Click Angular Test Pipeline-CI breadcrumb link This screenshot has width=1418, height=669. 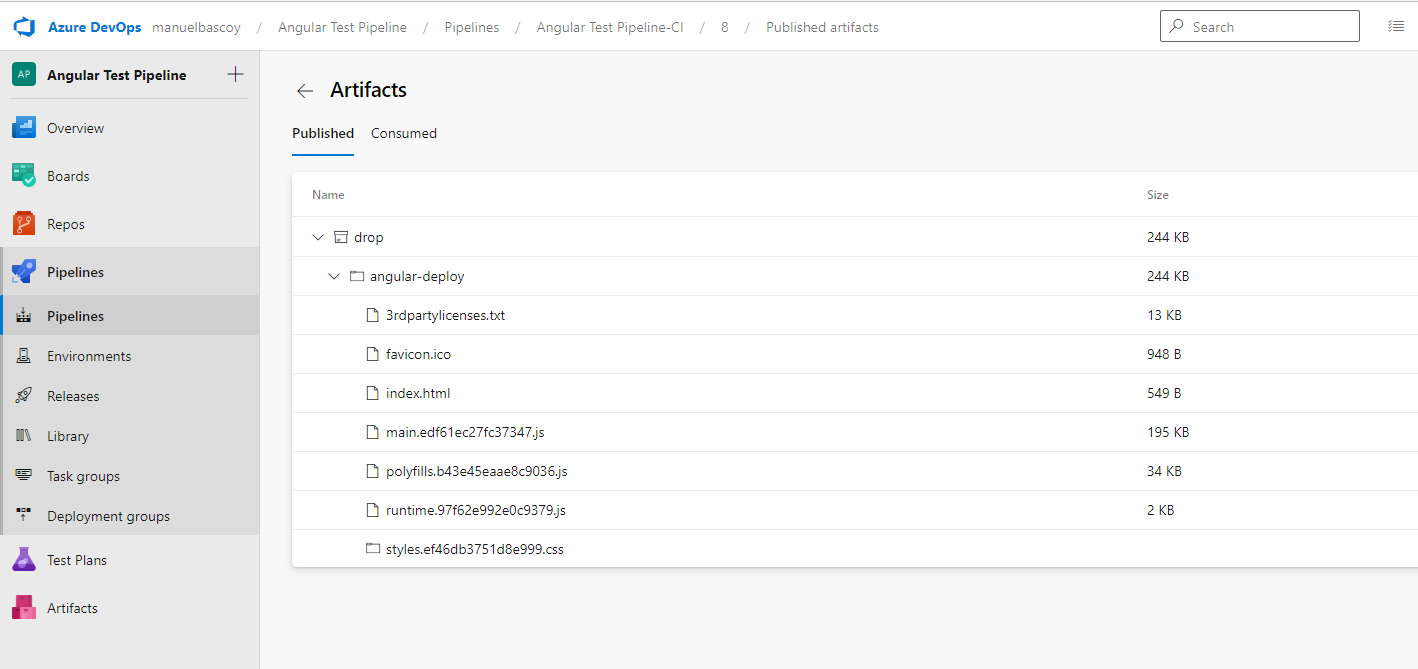pos(610,27)
